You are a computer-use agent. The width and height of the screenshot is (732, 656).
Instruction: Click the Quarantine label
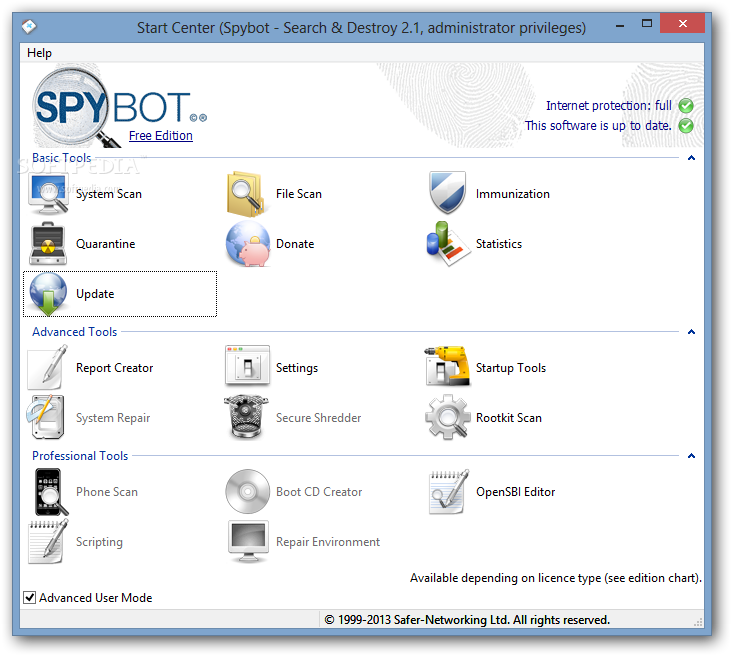tap(106, 244)
